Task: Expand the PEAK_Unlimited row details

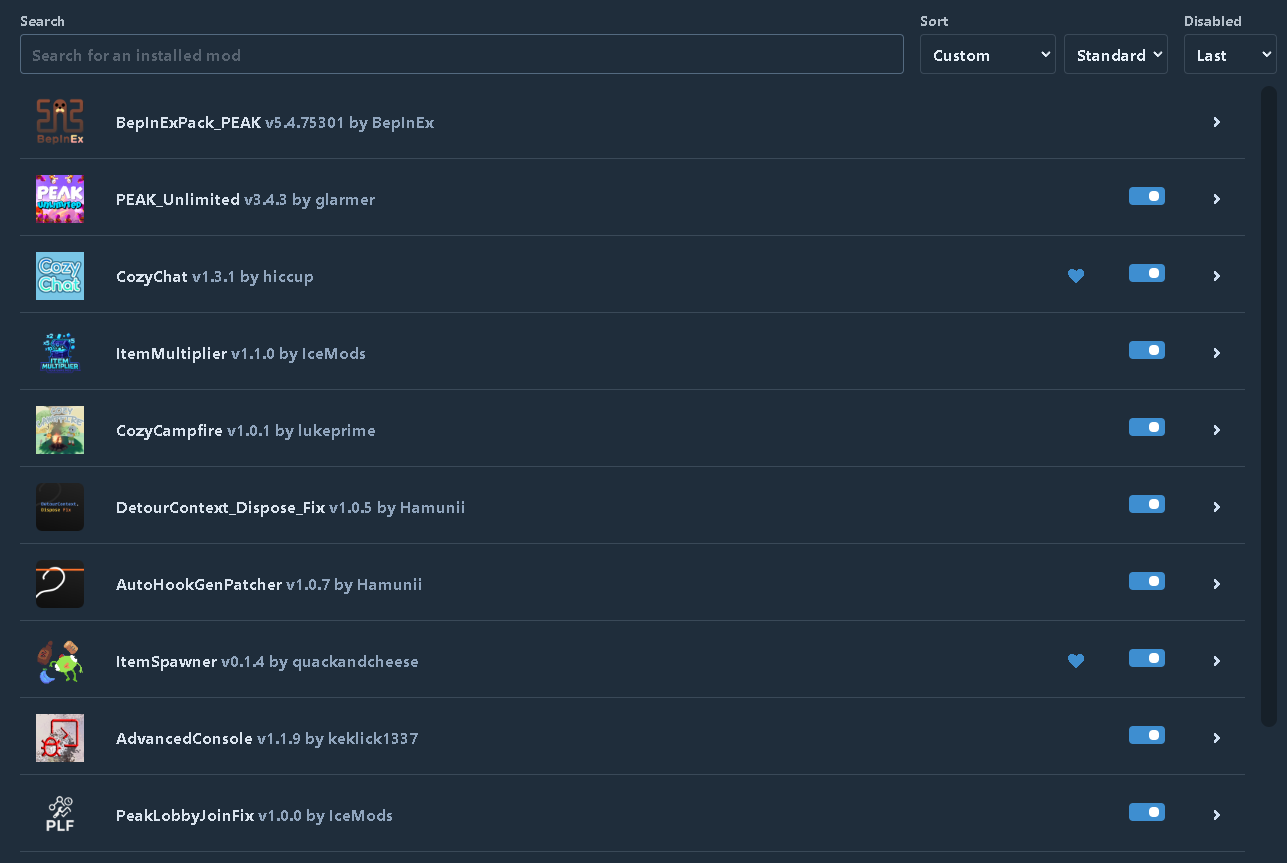Action: pos(1217,199)
